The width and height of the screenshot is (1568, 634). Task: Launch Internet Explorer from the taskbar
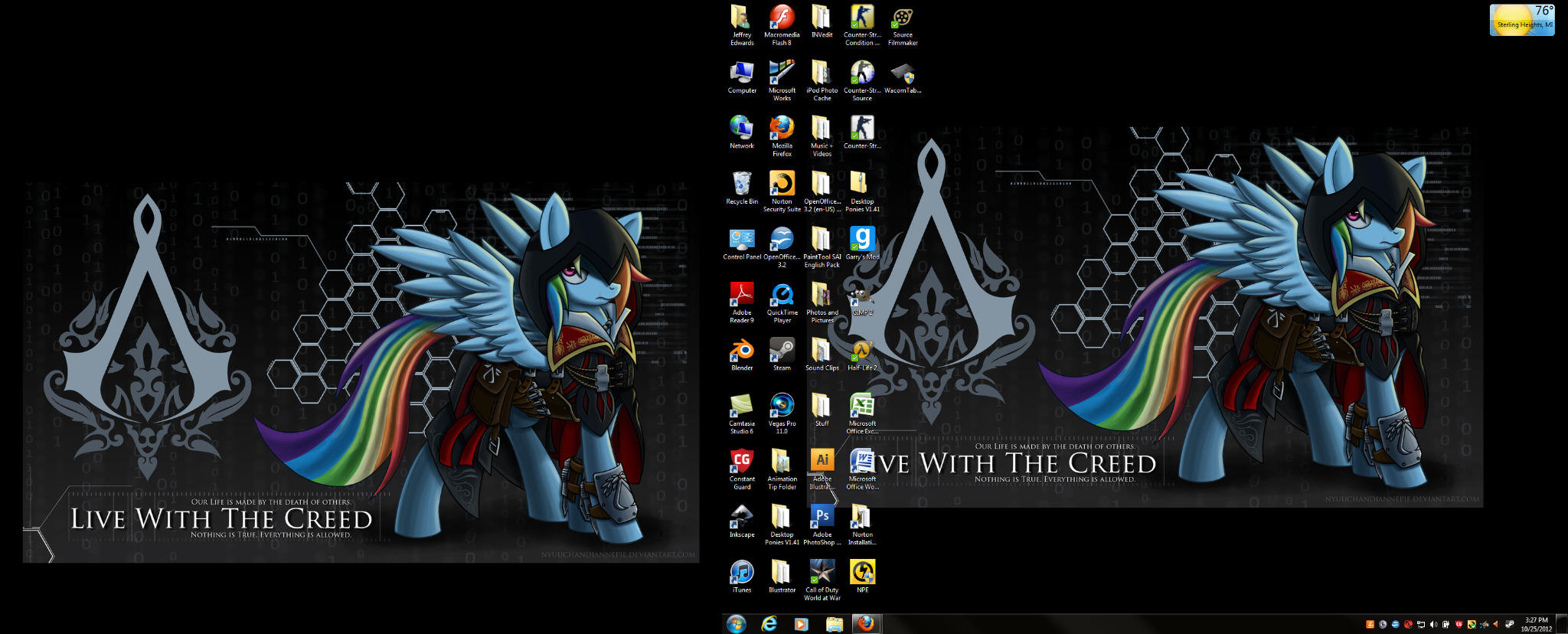pyautogui.click(x=769, y=624)
